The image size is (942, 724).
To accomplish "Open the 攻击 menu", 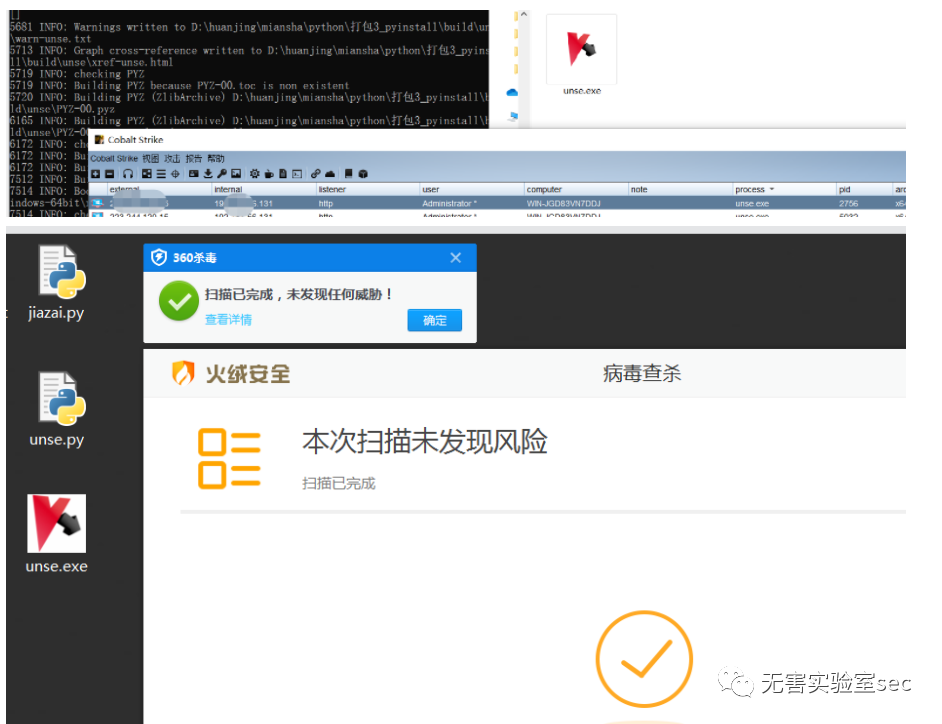I will click(x=172, y=159).
